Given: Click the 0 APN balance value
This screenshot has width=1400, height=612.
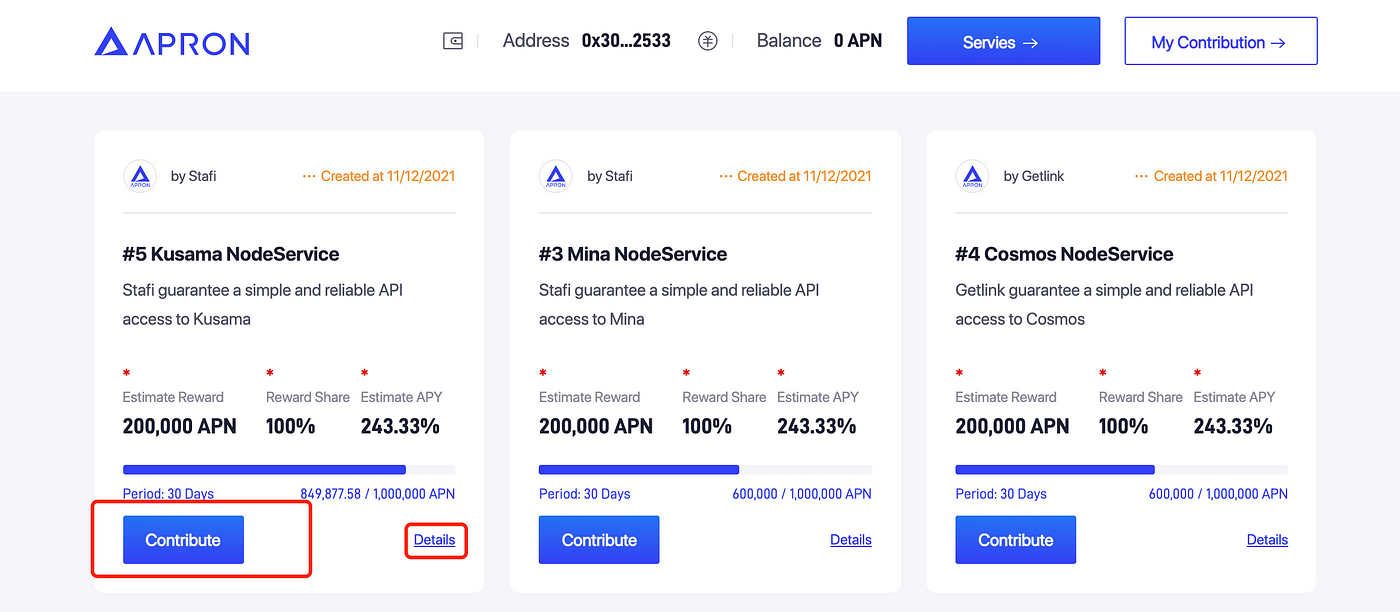Looking at the screenshot, I should [858, 41].
